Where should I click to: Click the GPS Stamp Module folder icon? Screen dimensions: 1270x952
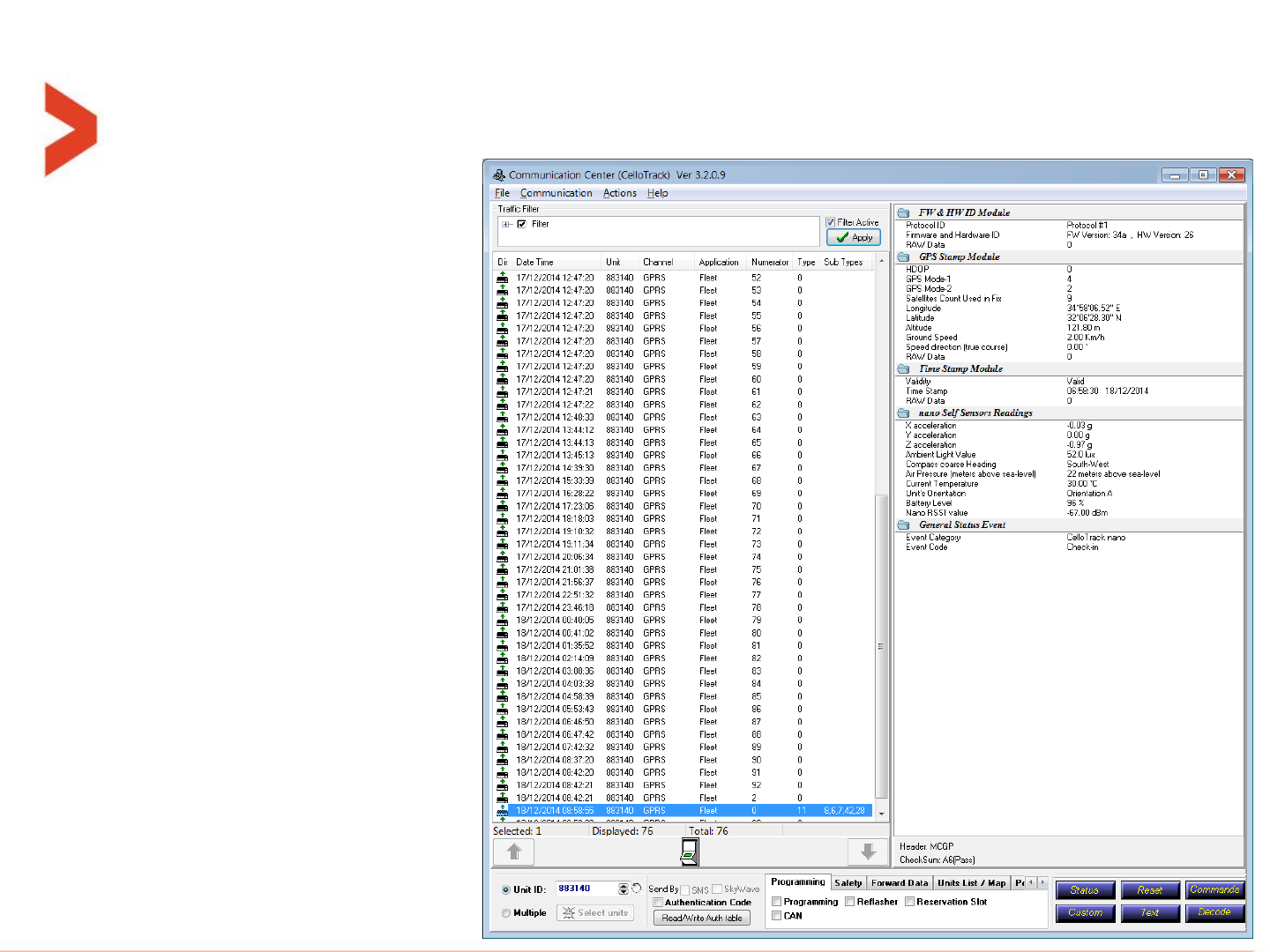click(903, 257)
